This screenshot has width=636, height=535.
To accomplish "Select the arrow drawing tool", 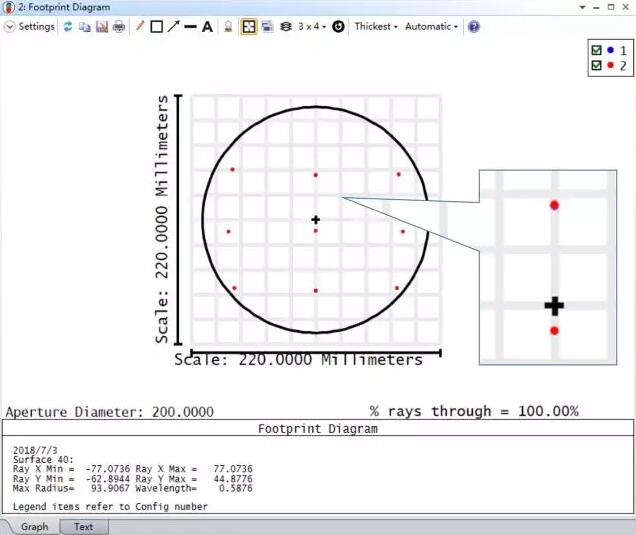I will coord(173,27).
